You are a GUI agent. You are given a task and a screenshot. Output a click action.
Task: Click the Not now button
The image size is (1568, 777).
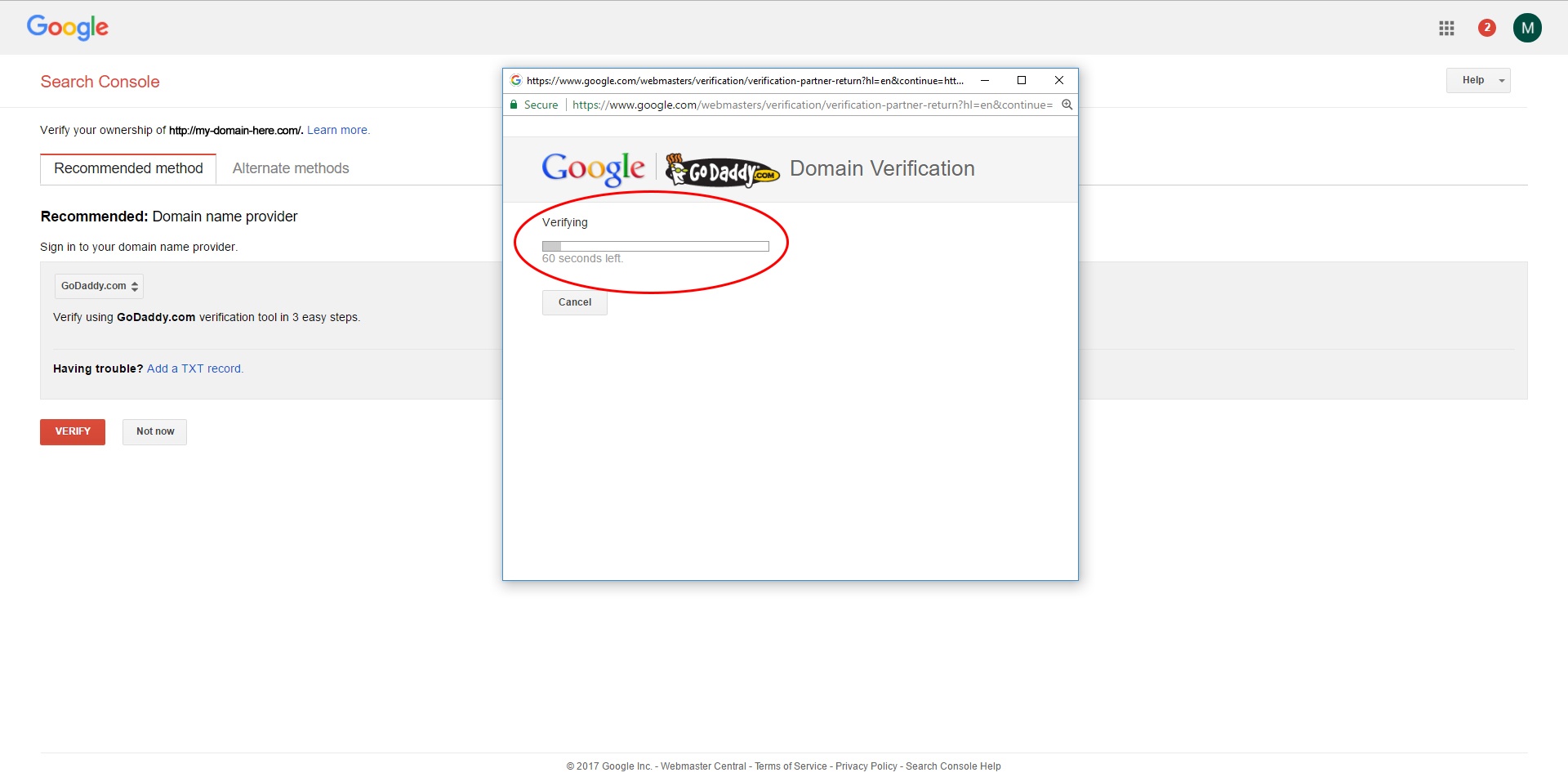click(x=155, y=431)
